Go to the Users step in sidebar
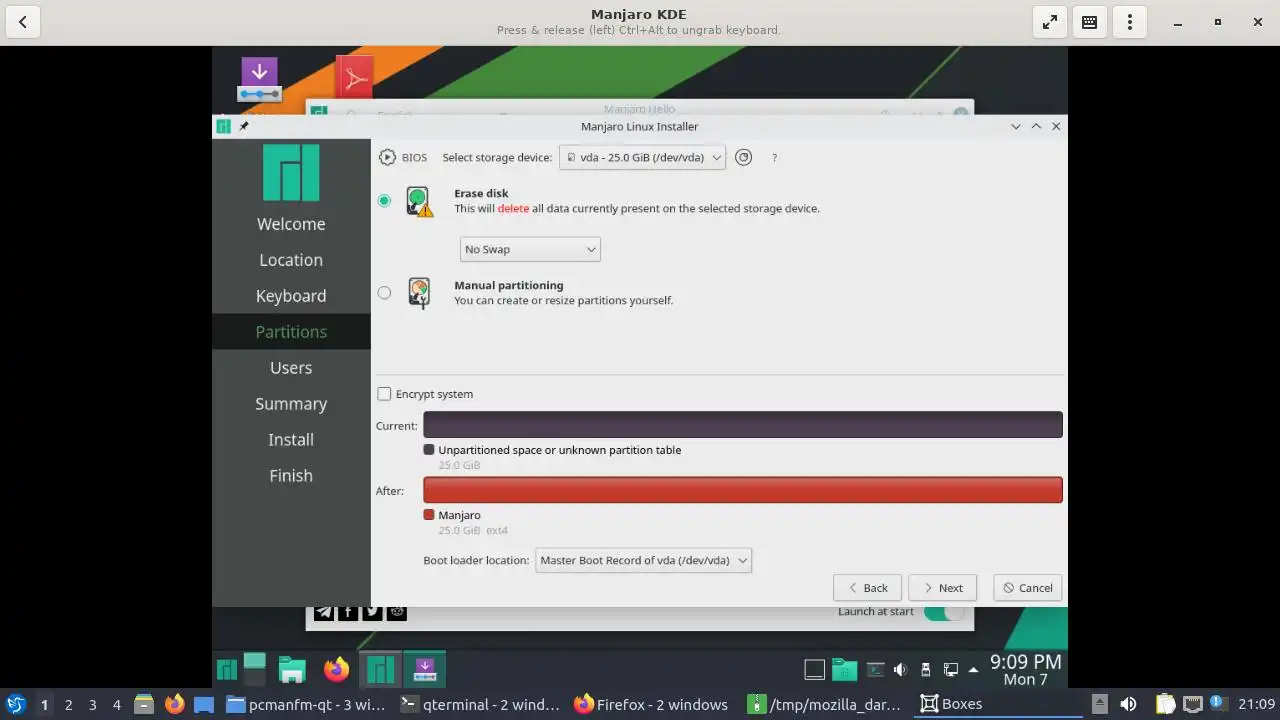 (291, 368)
